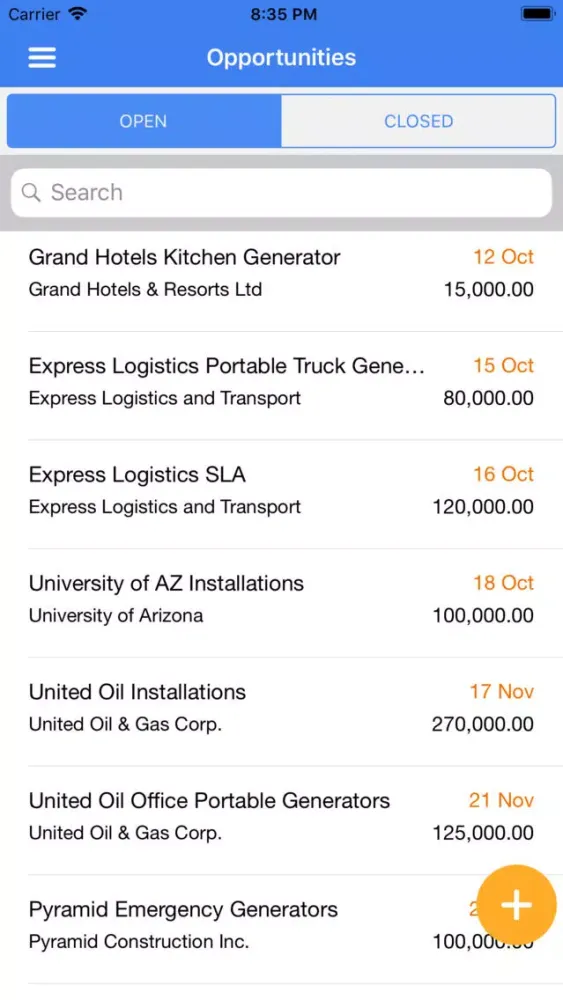Viewport: 563px width, 1000px height.
Task: Focus the Search input field
Action: coord(281,193)
